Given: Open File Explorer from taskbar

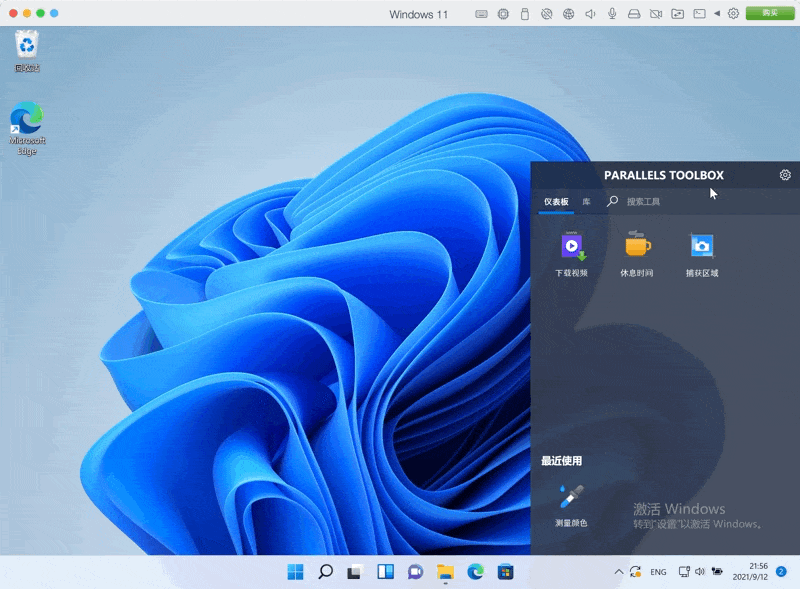Looking at the screenshot, I should [x=445, y=572].
